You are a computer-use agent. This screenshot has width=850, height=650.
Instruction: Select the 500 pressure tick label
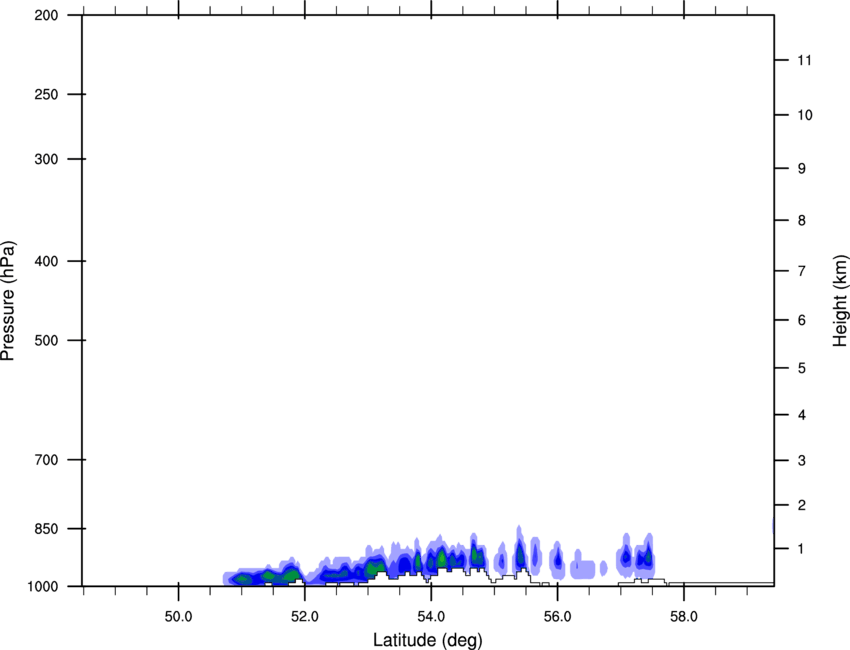46,340
